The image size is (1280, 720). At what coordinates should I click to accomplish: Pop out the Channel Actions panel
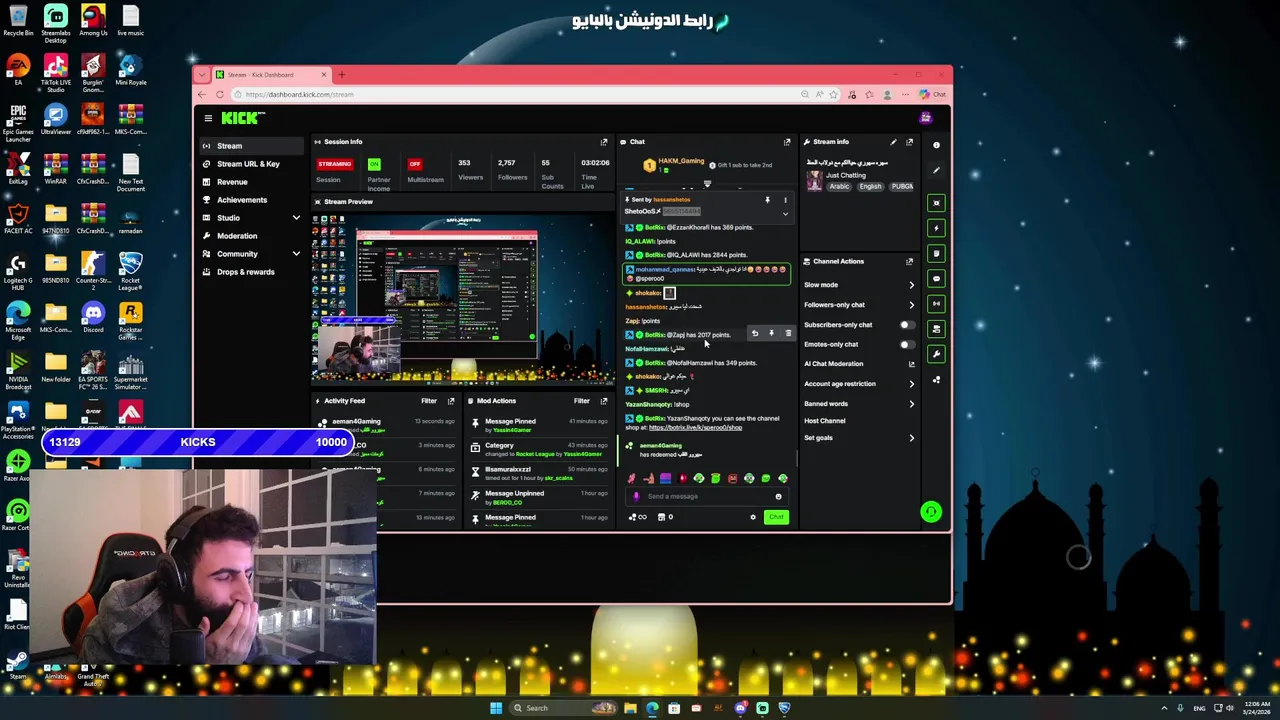pyautogui.click(x=909, y=262)
